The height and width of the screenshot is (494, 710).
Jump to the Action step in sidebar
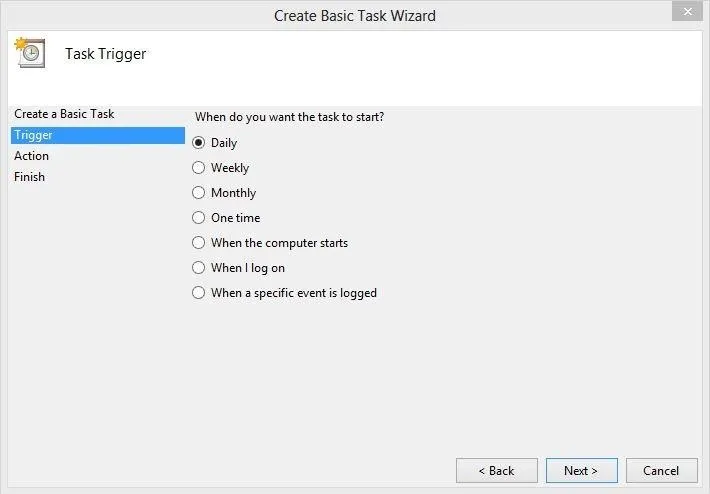pyautogui.click(x=31, y=156)
